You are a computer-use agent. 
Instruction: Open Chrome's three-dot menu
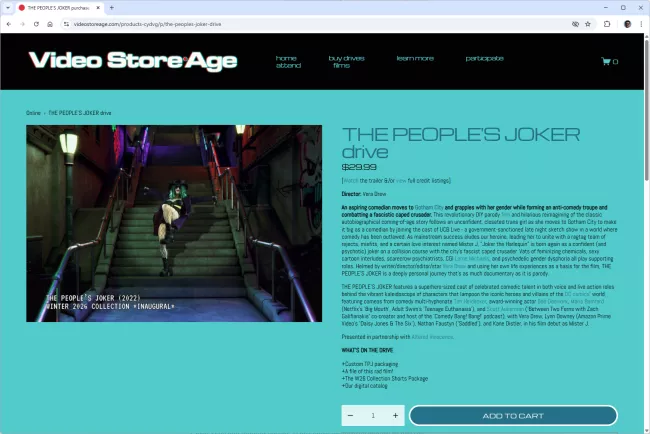tap(641, 23)
